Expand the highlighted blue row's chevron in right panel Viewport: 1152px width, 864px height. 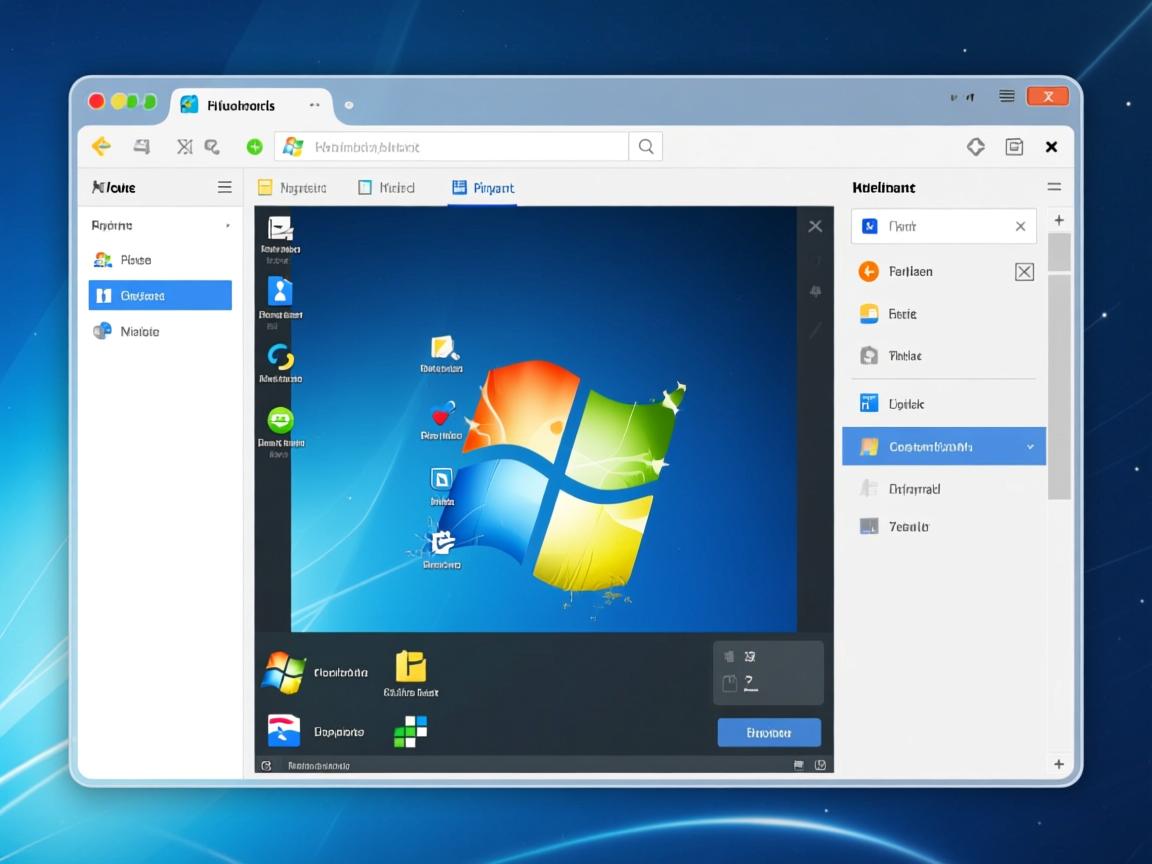[x=1030, y=447]
